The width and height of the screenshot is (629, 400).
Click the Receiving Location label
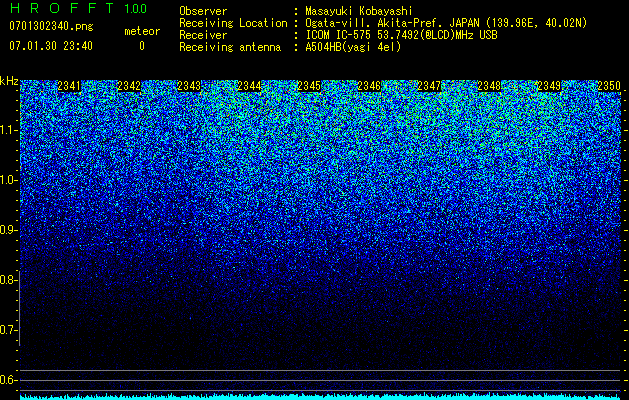point(233,23)
